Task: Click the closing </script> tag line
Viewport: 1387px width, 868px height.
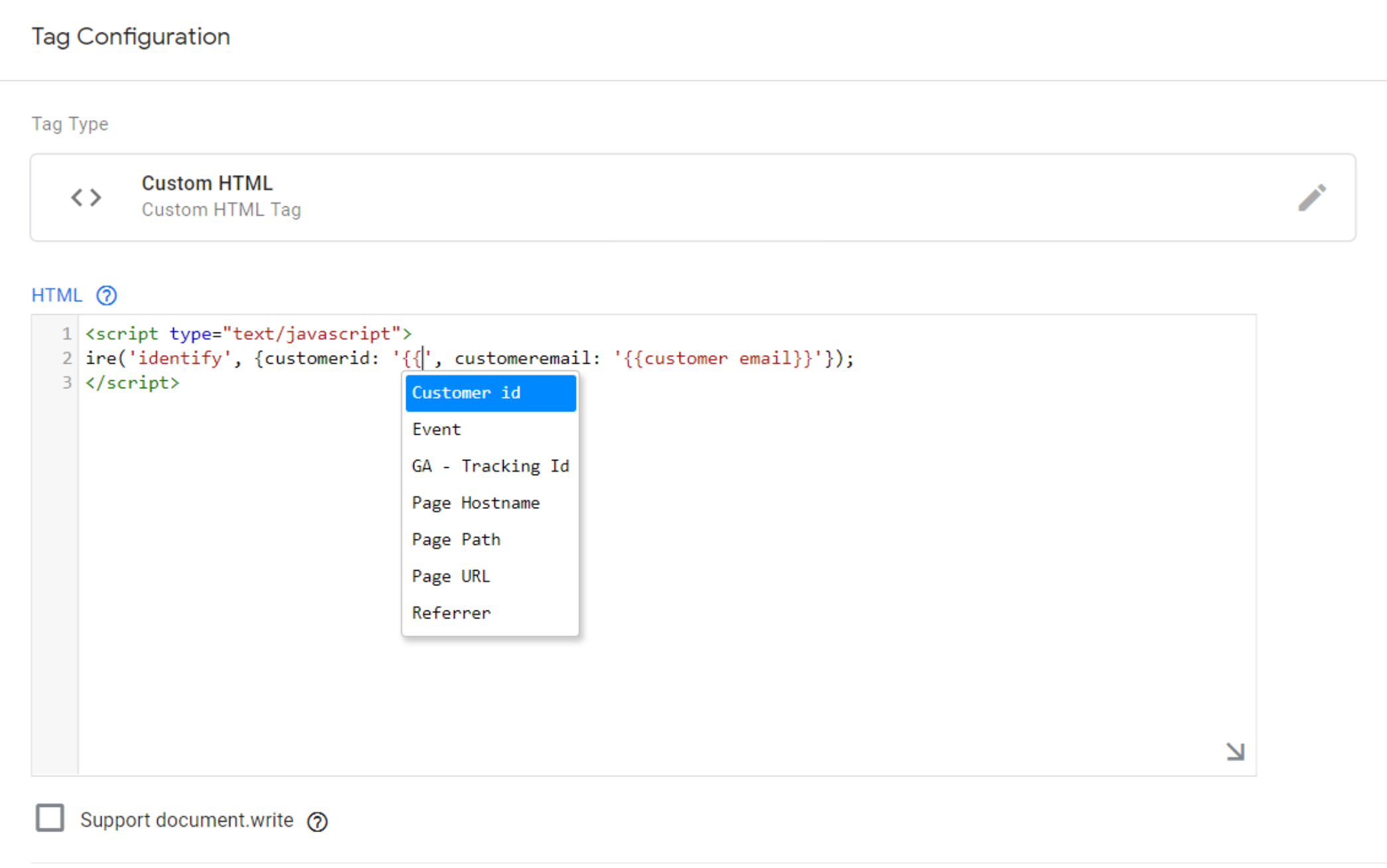Action: pyautogui.click(x=133, y=383)
